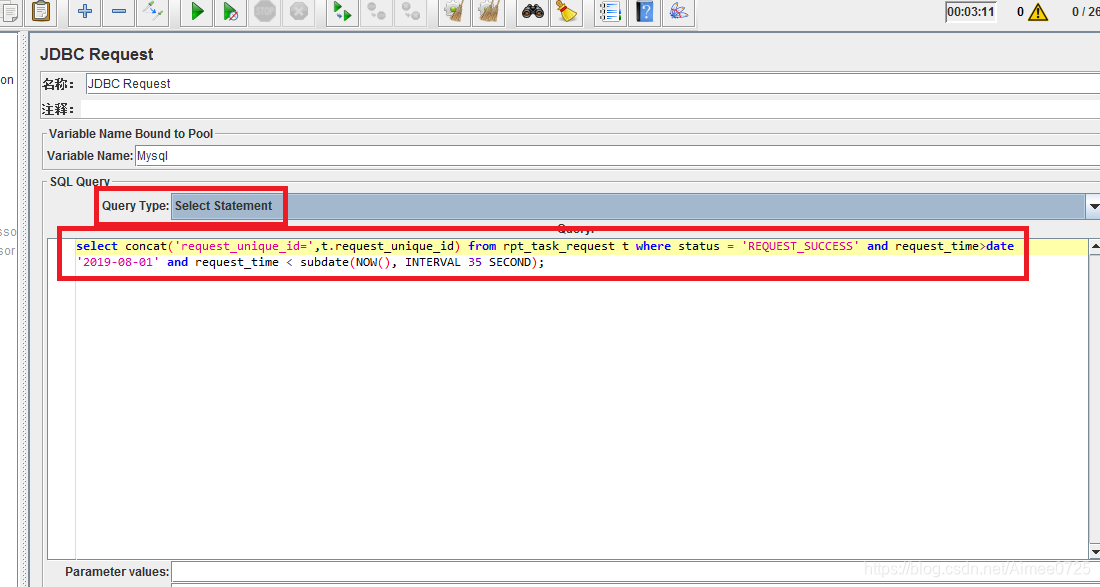
Task: Click the Shutdown test icon
Action: [299, 12]
